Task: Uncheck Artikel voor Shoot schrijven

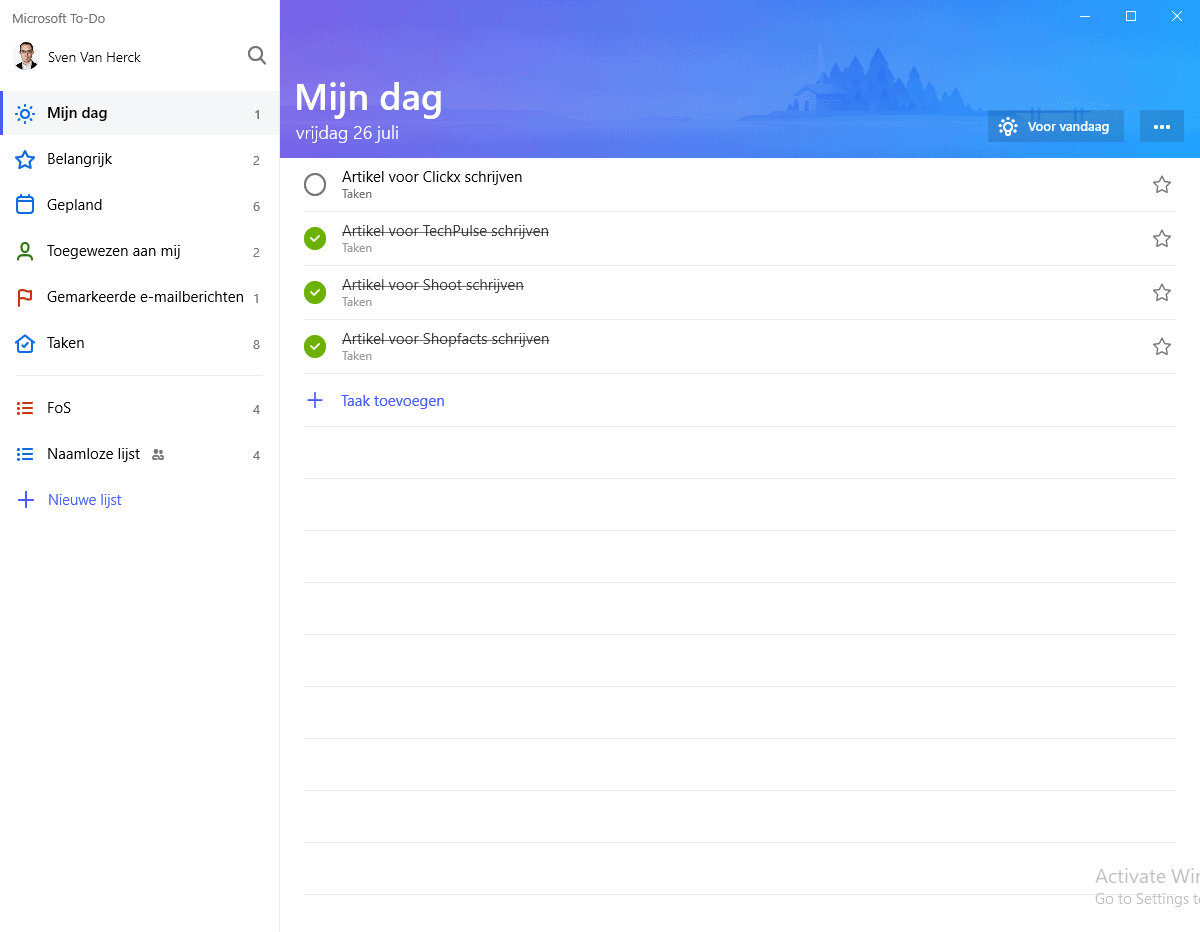Action: (315, 293)
